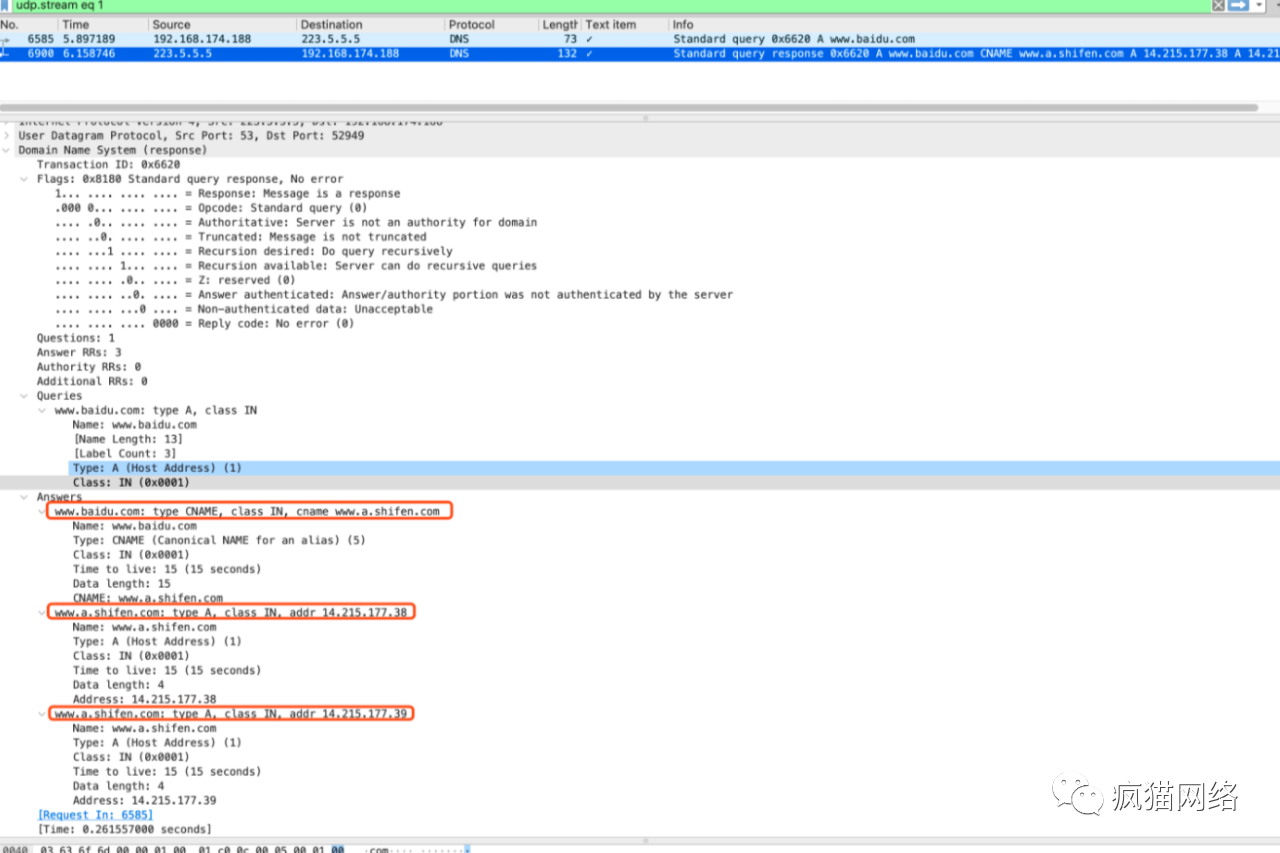Viewport: 1280px width, 853px height.
Task: Select the Data length: 15 line
Action: coord(122,584)
